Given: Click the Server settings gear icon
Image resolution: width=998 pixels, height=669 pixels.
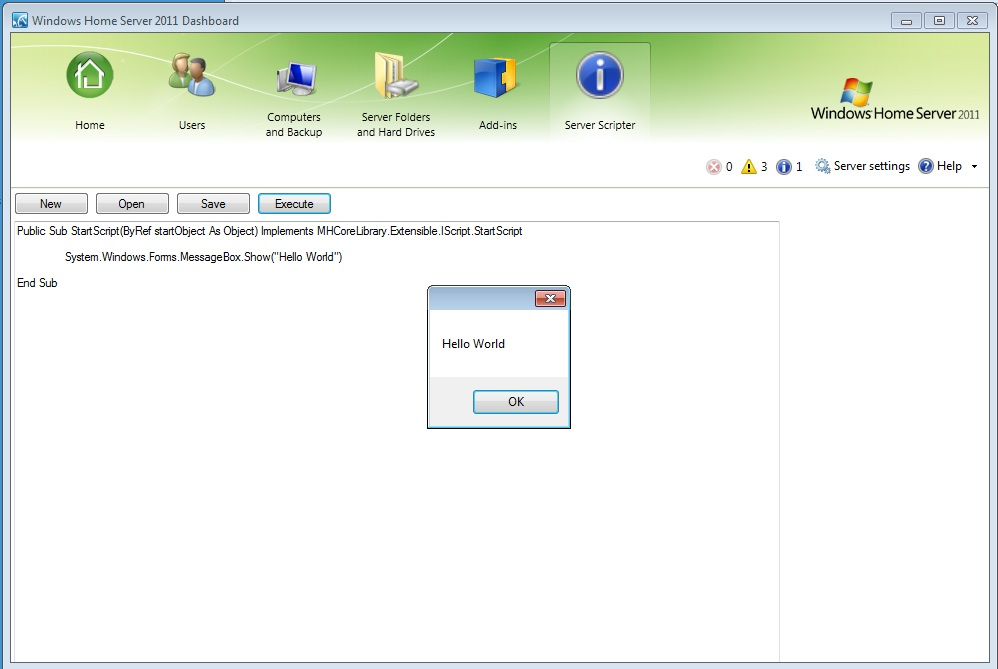Looking at the screenshot, I should click(822, 166).
